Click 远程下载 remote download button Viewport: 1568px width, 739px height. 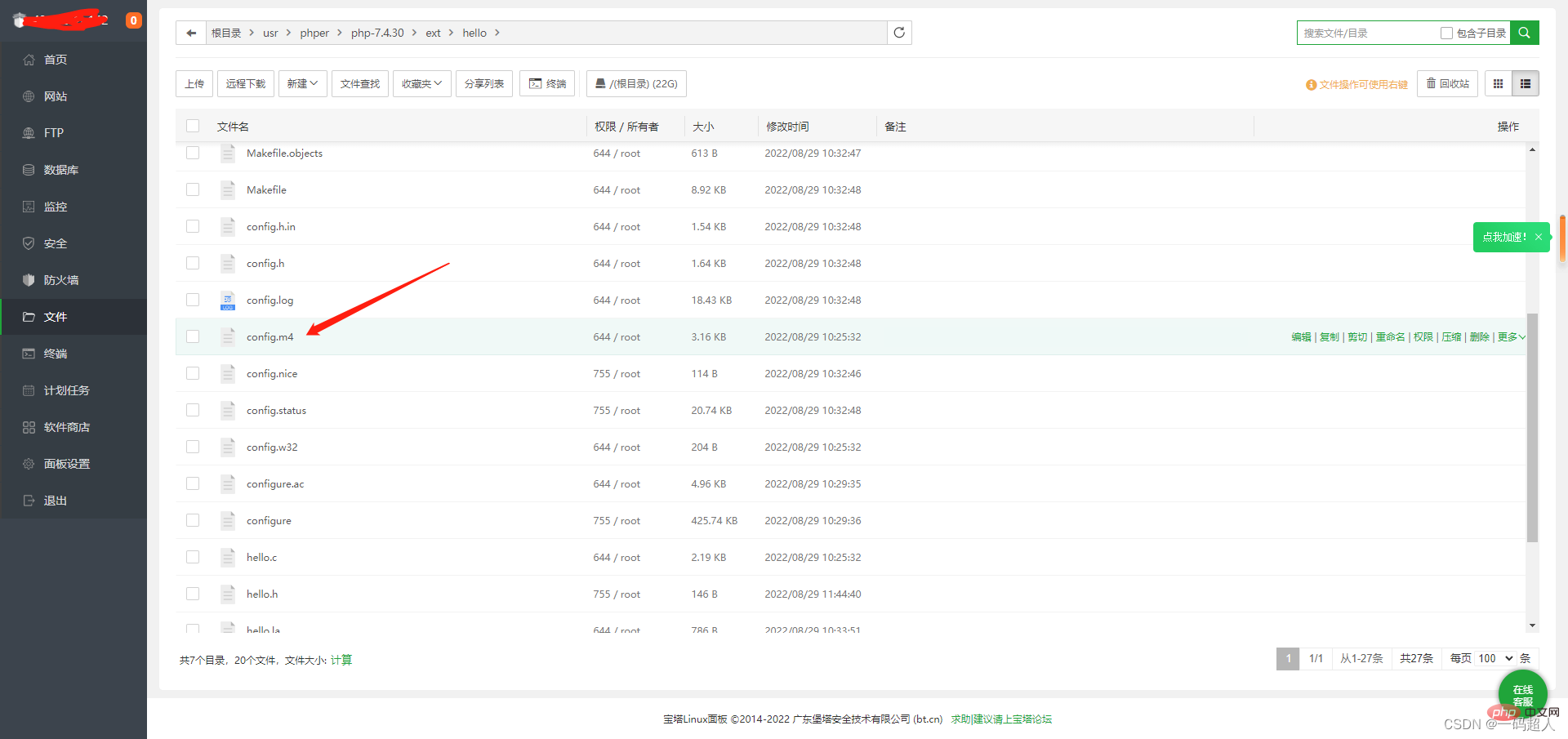tap(246, 83)
